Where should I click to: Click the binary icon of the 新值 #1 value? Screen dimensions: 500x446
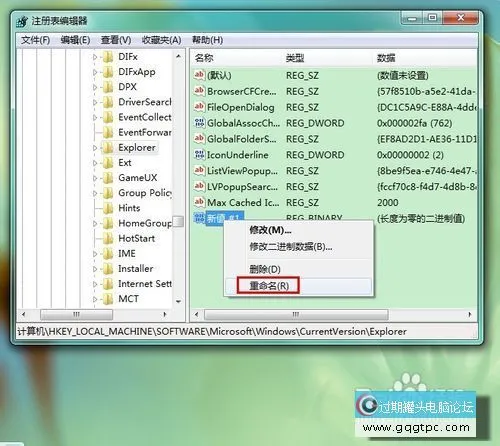pos(199,218)
